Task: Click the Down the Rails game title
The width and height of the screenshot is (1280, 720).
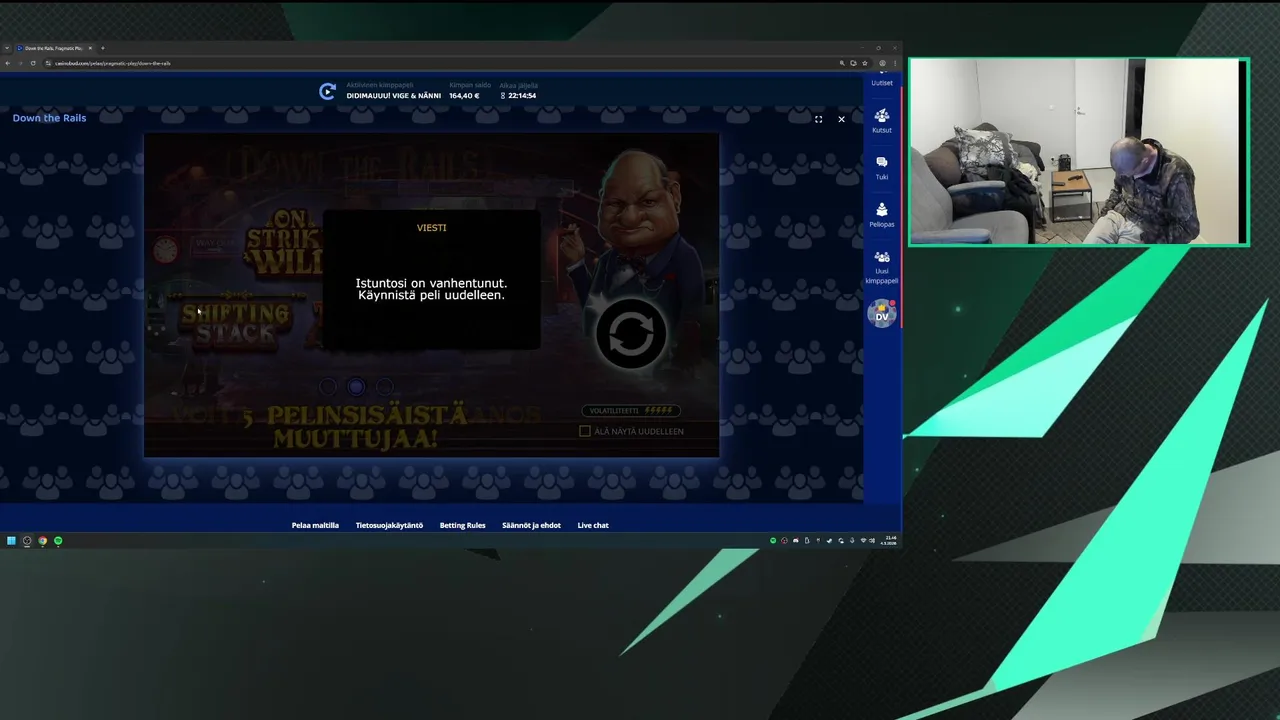Action: (49, 118)
